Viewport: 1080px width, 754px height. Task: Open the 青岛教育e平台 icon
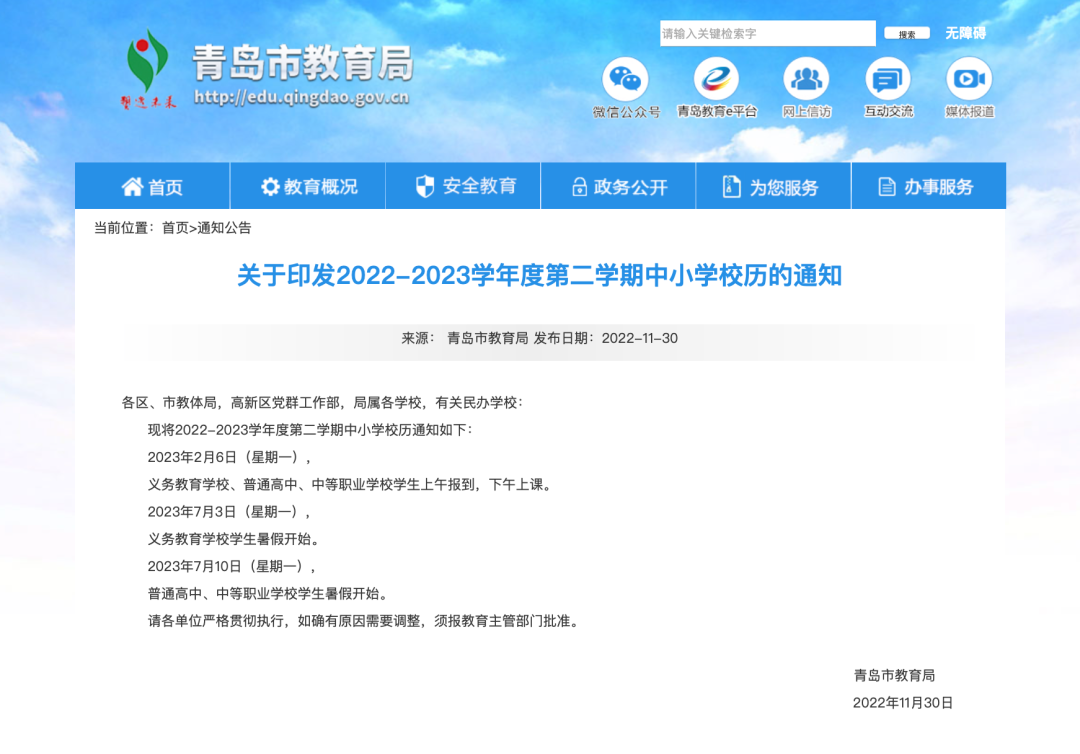pyautogui.click(x=716, y=79)
